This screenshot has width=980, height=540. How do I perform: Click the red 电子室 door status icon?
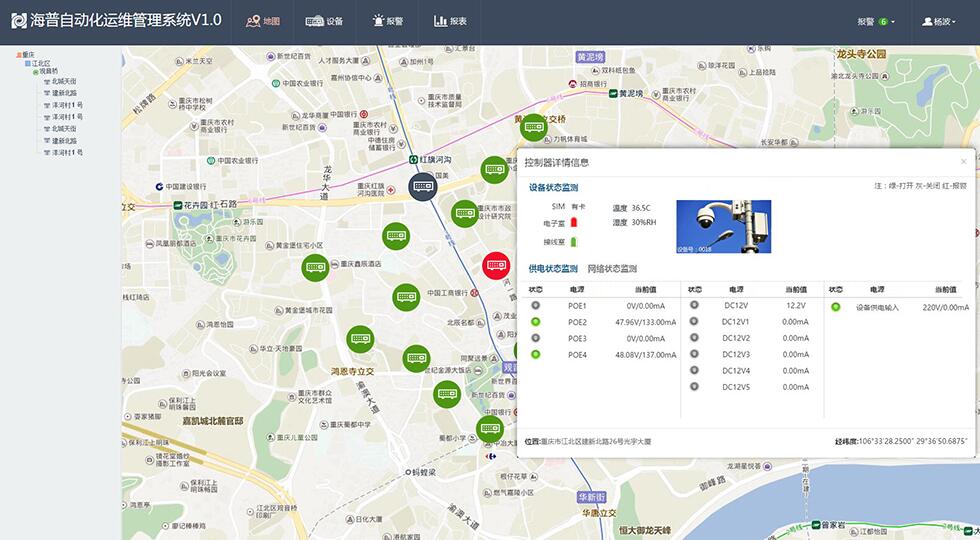pos(574,223)
